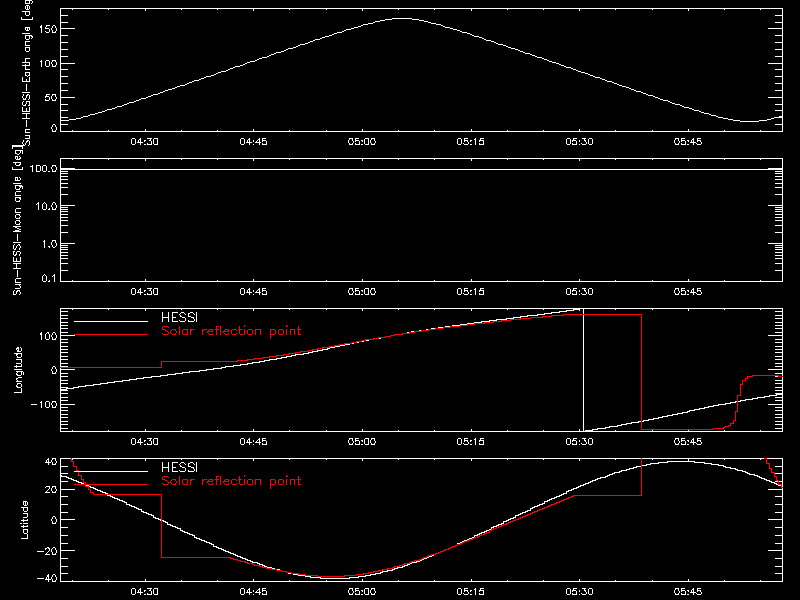Click 05:45 time label under Latitude plot
The width and height of the screenshot is (800, 600).
(x=688, y=592)
